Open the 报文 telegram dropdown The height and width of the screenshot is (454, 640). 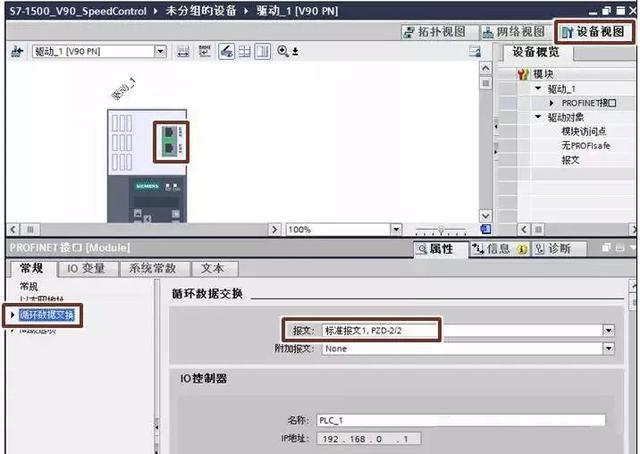pos(608,330)
